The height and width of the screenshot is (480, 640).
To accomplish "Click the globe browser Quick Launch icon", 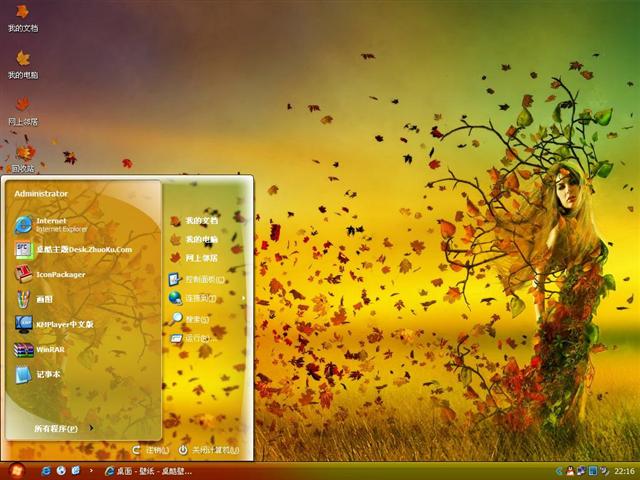I will [61, 471].
